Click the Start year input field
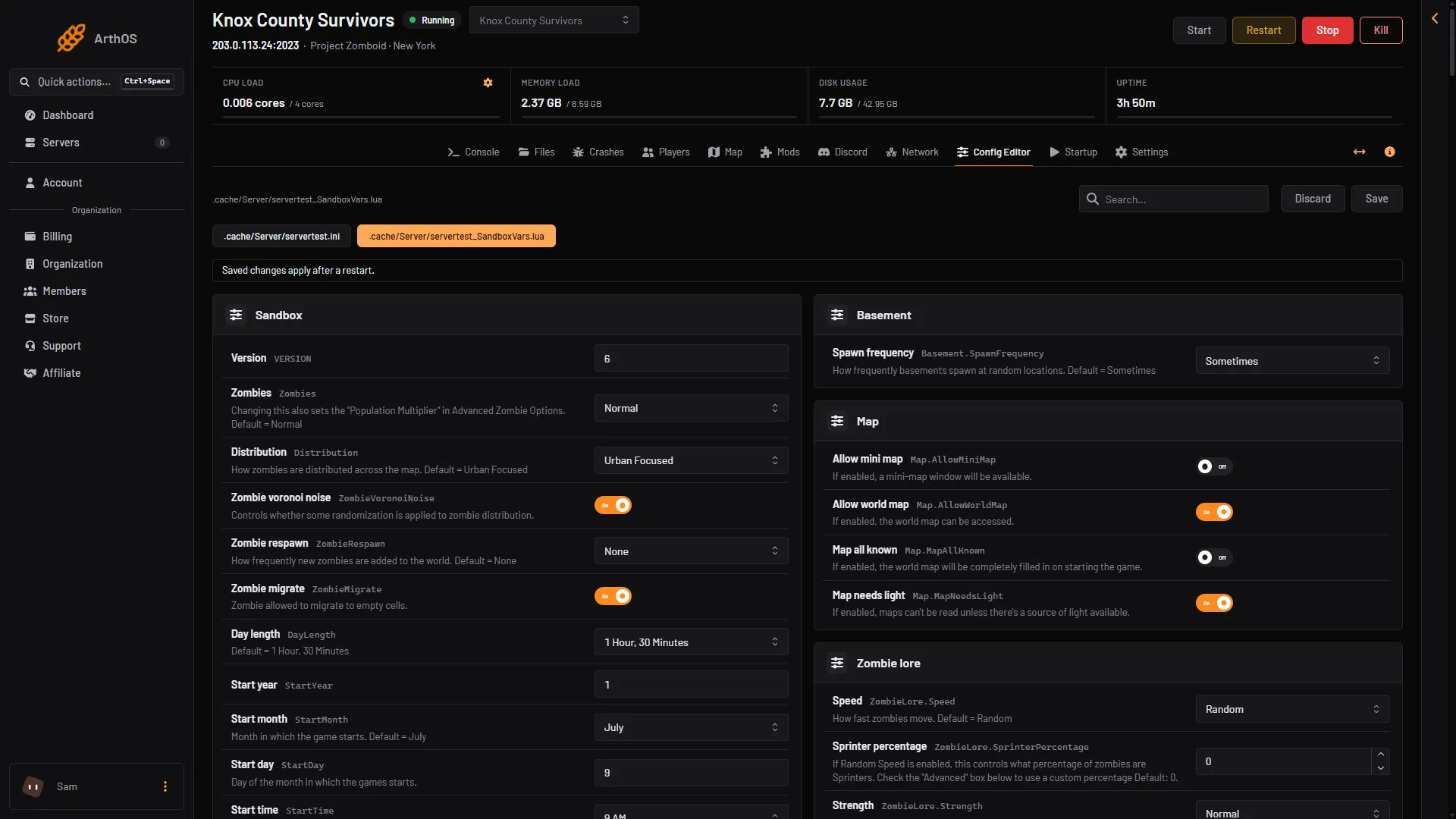Image resolution: width=1456 pixels, height=819 pixels. (x=691, y=685)
